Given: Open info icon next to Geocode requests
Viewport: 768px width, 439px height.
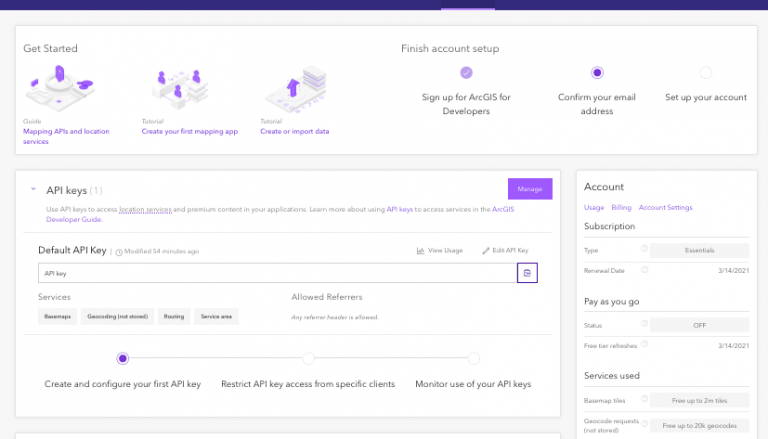Looking at the screenshot, I should pyautogui.click(x=645, y=423).
